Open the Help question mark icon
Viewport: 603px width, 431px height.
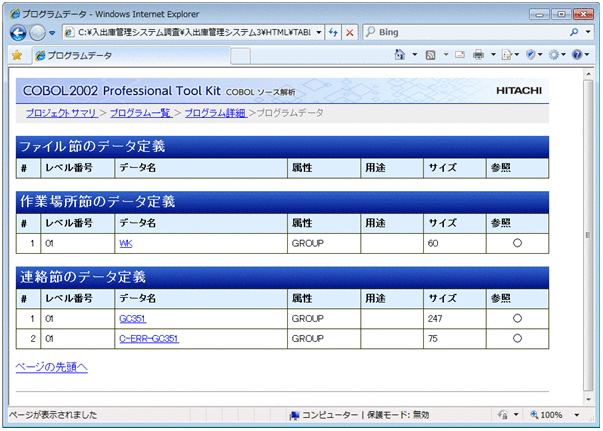tap(577, 55)
